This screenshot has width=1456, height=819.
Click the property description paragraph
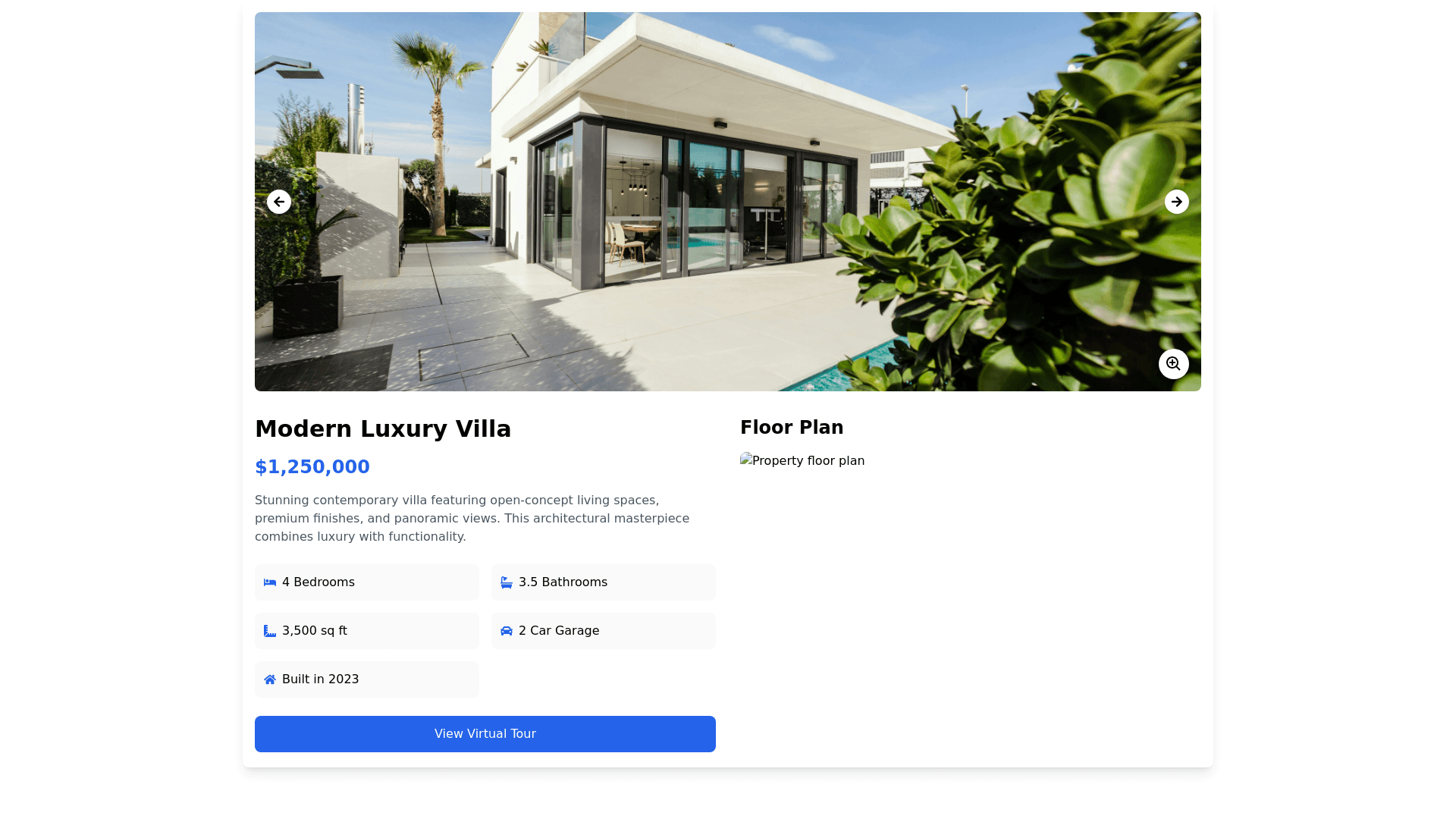pos(472,519)
